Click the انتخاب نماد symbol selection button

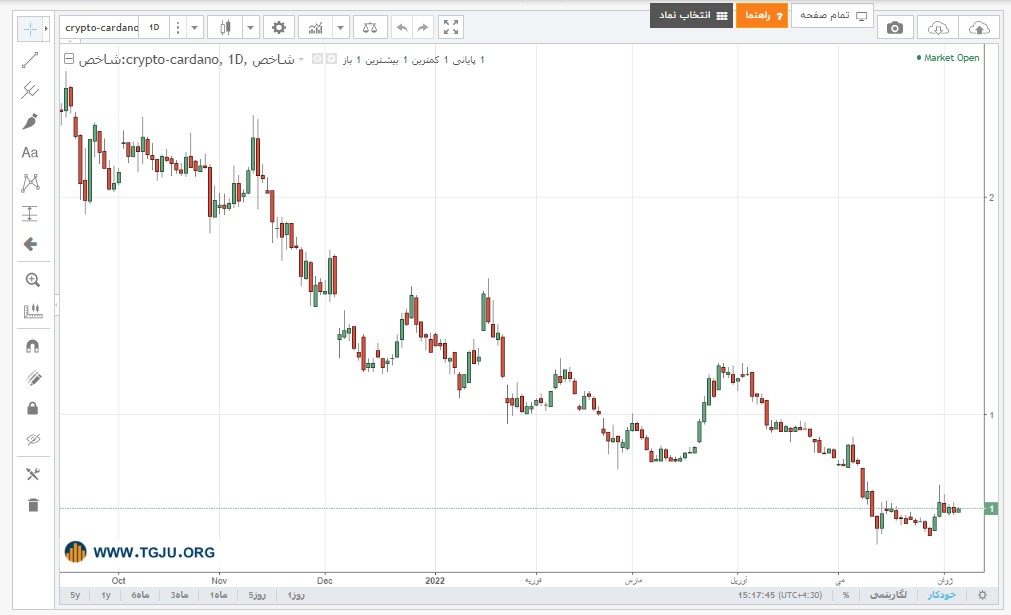click(x=691, y=15)
